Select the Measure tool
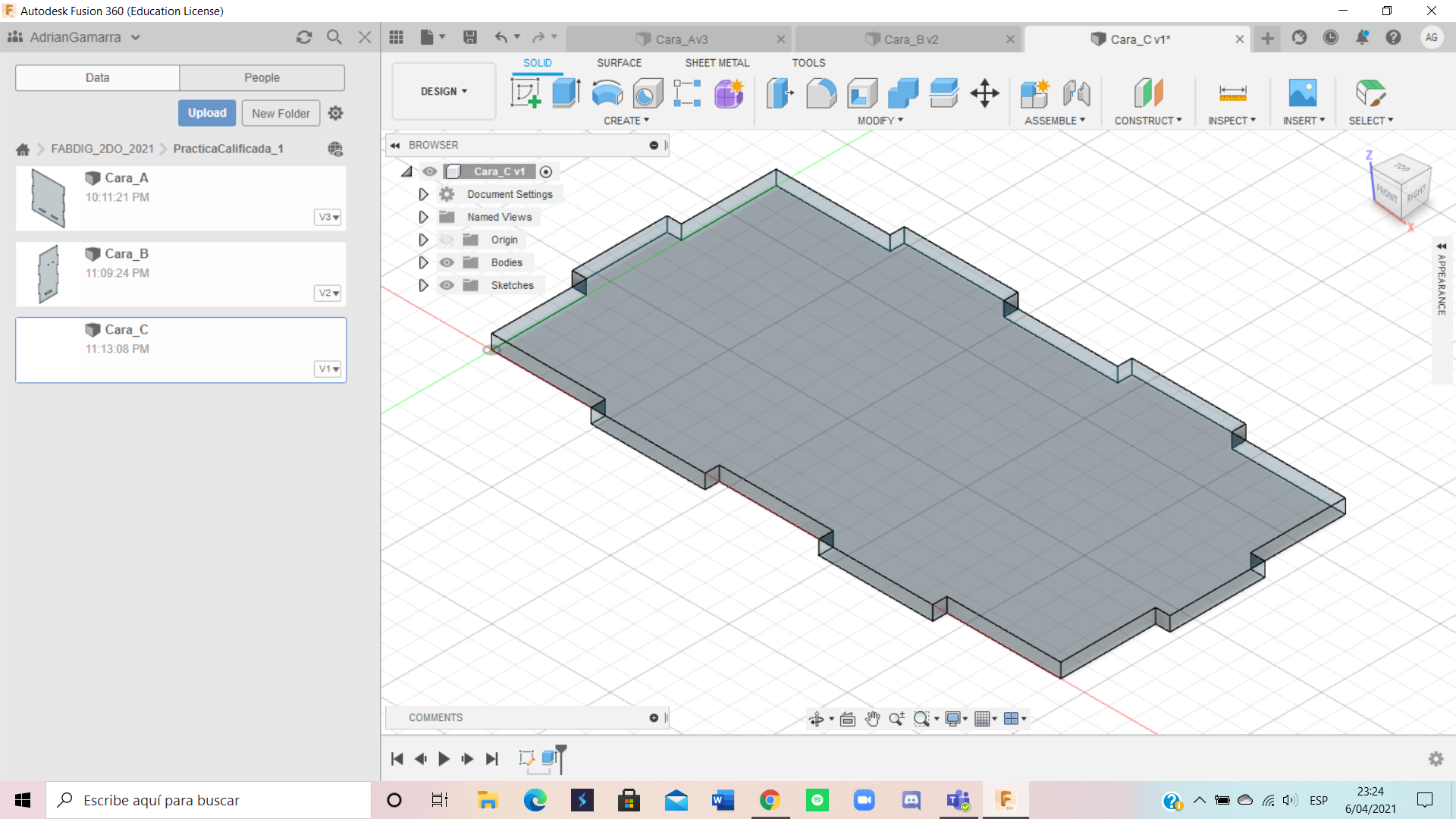The height and width of the screenshot is (819, 1456). point(1232,93)
